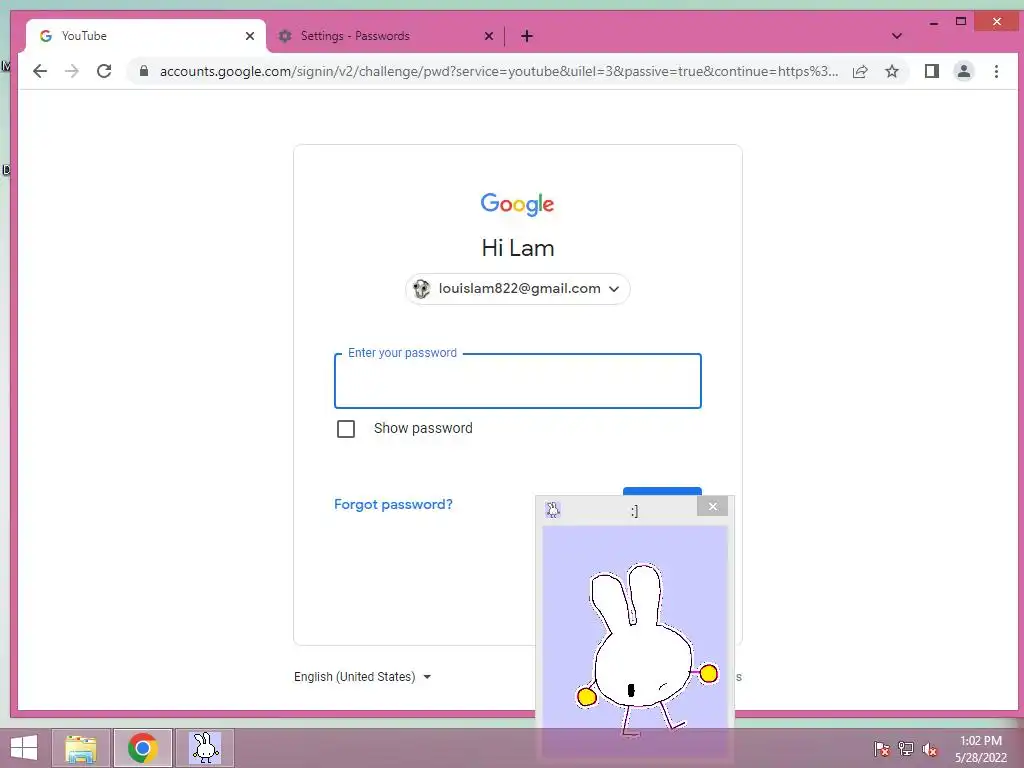
Task: Click the muted volume tray icon
Action: (930, 748)
